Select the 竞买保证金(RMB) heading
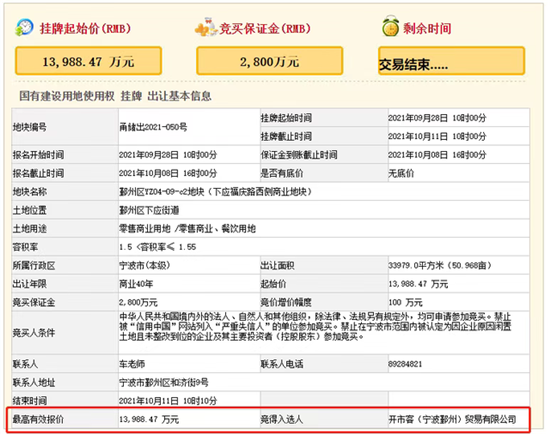Image resolution: width=550 pixels, height=434 pixels. (265, 28)
